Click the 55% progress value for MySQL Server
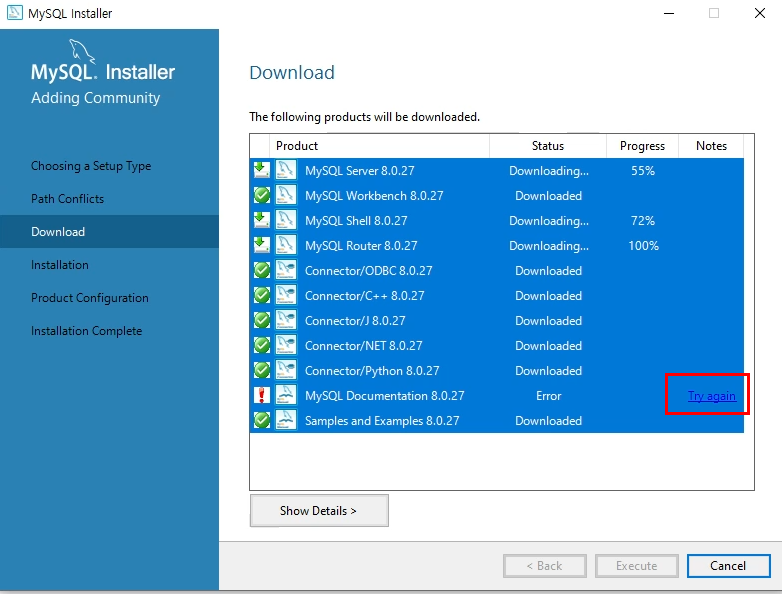This screenshot has width=782, height=594. [643, 171]
